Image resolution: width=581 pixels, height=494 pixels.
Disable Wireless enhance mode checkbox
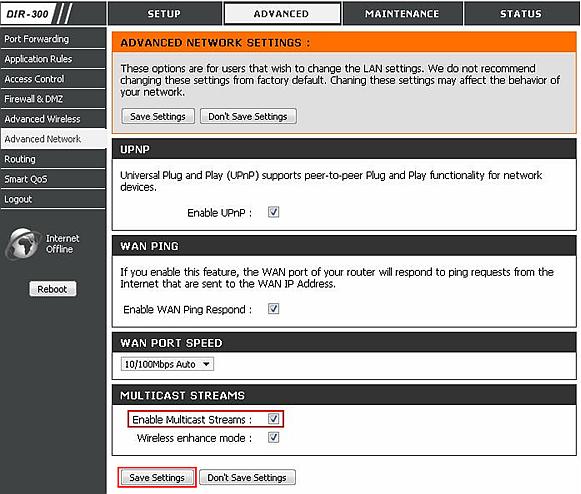(x=273, y=438)
